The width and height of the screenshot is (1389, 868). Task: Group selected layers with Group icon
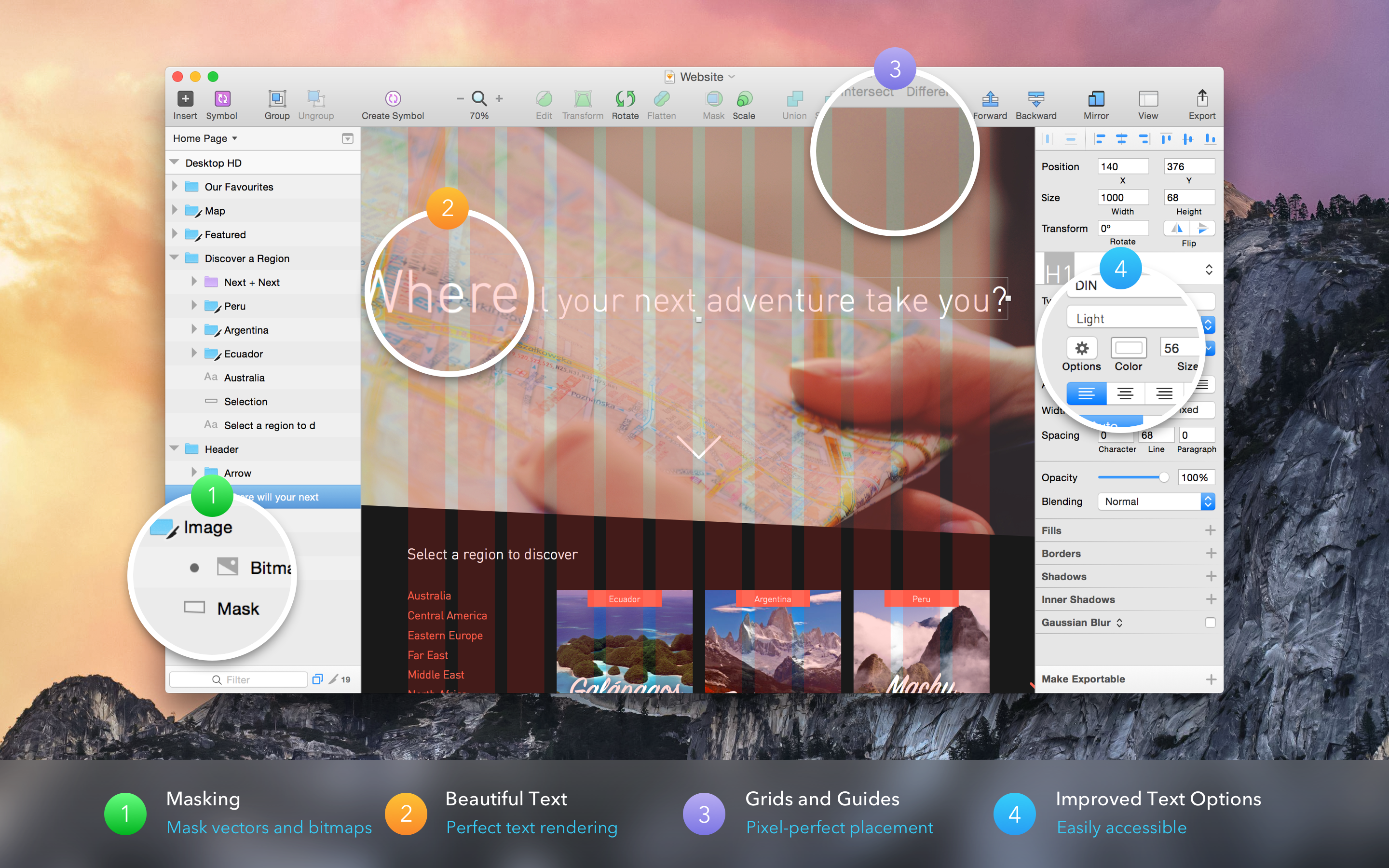(x=277, y=99)
